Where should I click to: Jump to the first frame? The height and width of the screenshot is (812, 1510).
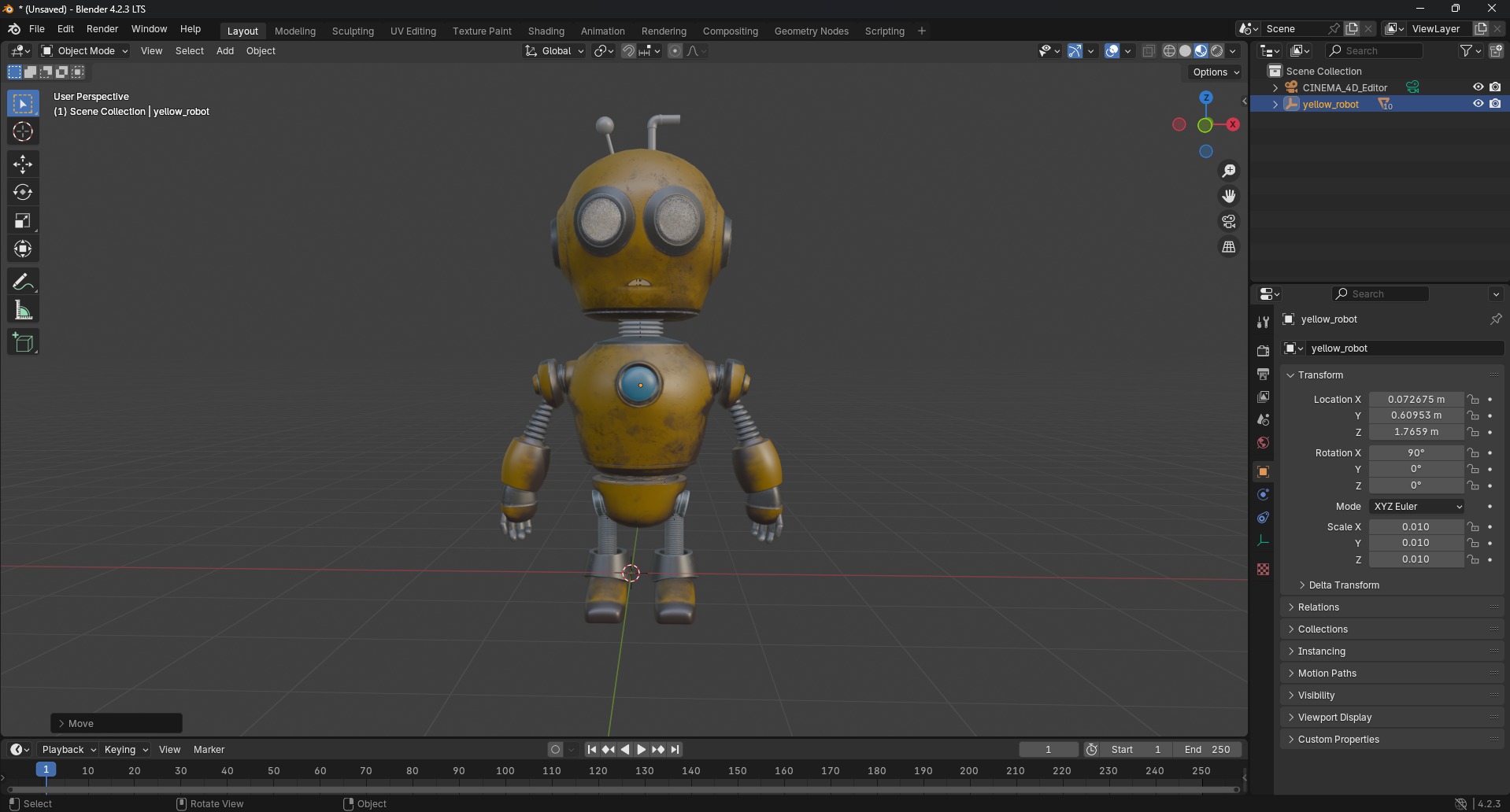591,750
